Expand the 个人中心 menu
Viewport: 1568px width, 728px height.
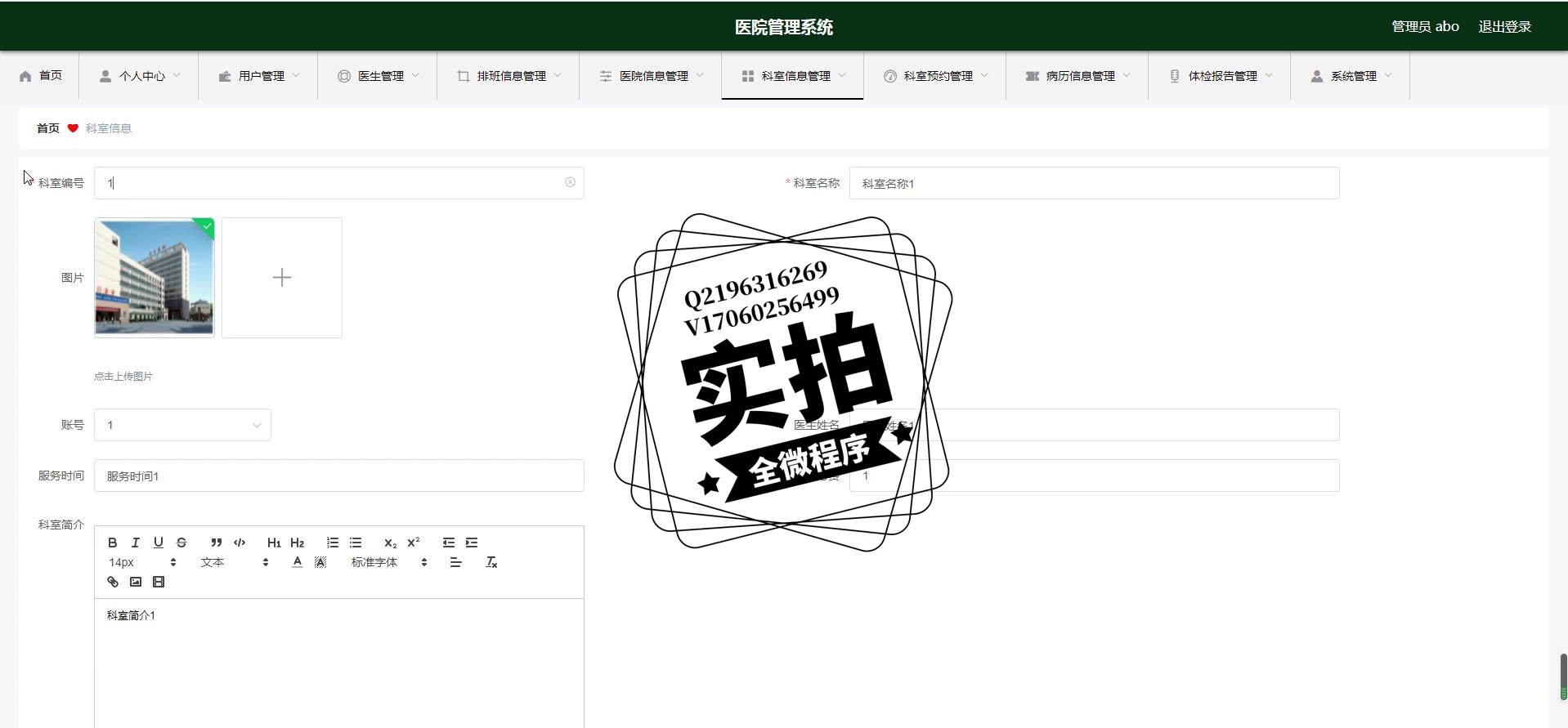pos(139,76)
